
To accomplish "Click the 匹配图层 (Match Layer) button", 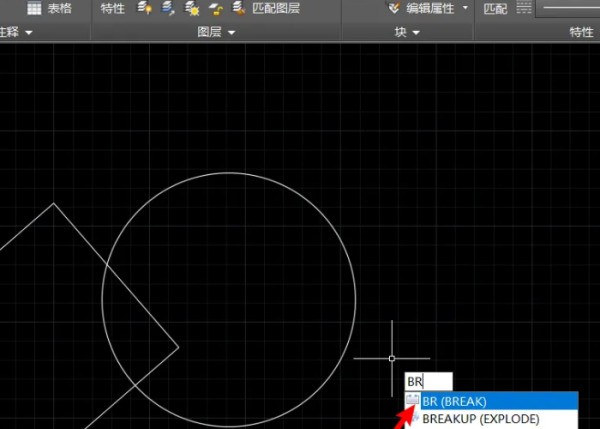I will [x=275, y=9].
